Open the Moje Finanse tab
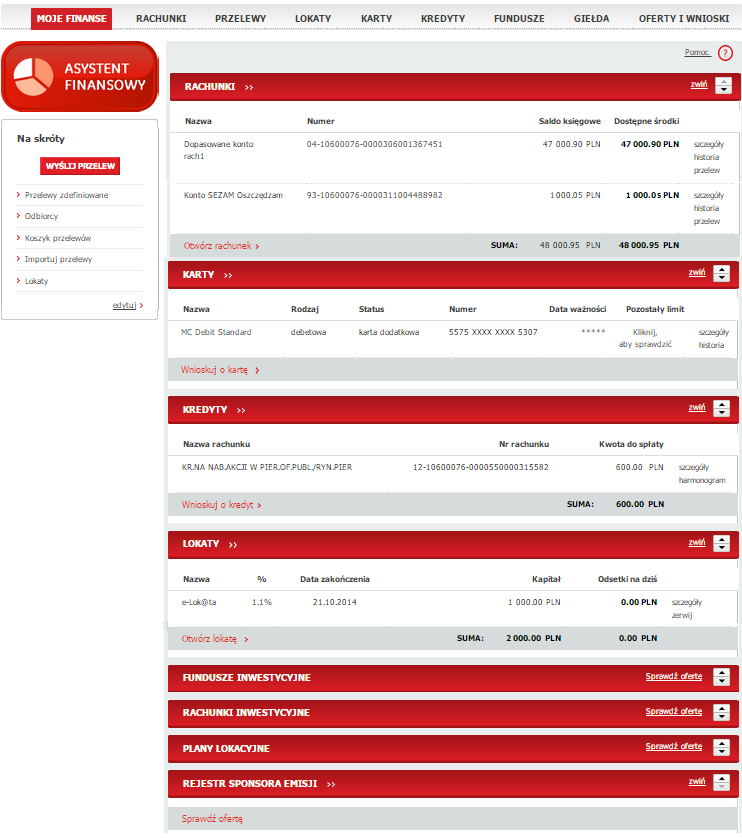The width and height of the screenshot is (742, 838). click(x=71, y=19)
